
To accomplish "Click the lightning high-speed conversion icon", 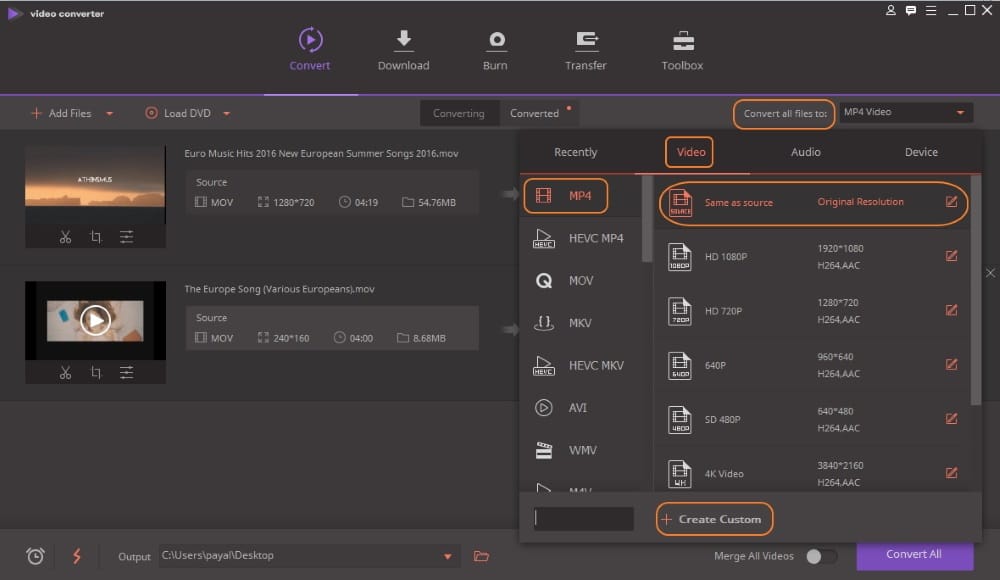I will [76, 556].
